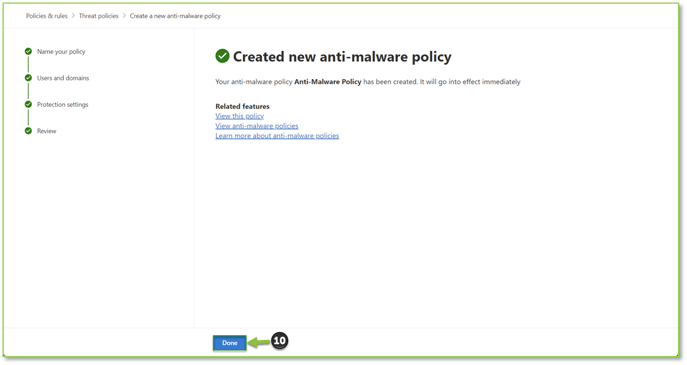Select the Name your policy step

pos(61,52)
